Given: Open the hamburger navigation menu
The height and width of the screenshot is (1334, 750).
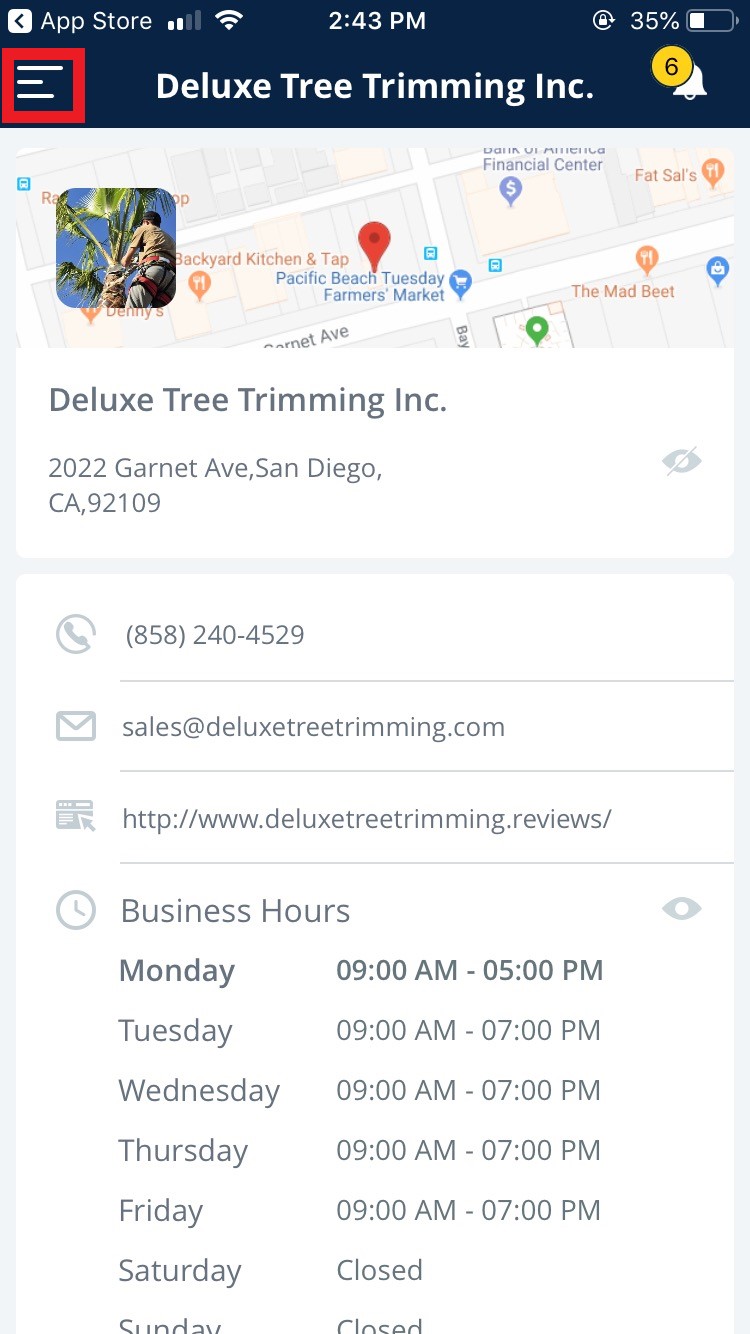Looking at the screenshot, I should click(43, 85).
